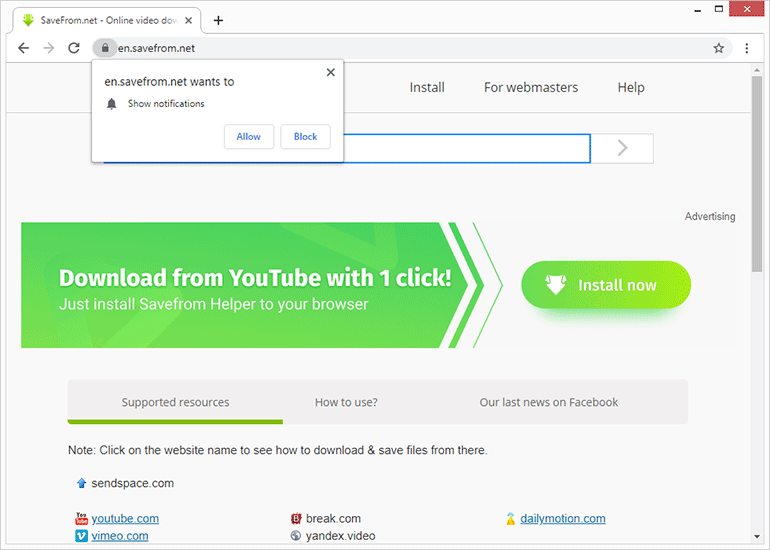
Task: Allow notifications from en.savefrom.net
Action: 248,137
